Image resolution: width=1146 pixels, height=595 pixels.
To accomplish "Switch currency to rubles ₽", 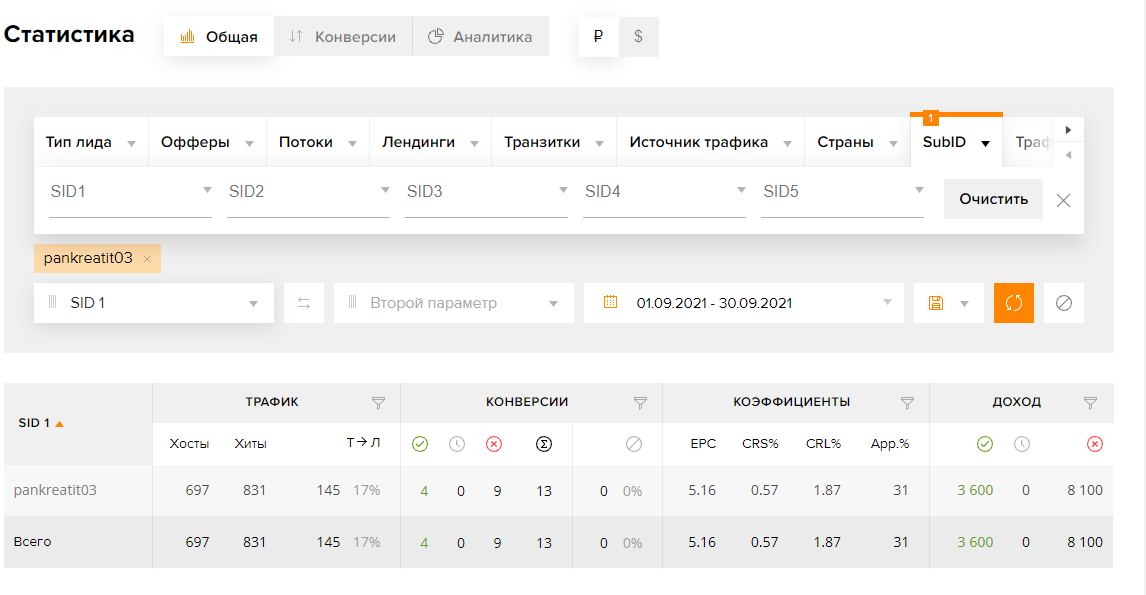I will click(598, 37).
